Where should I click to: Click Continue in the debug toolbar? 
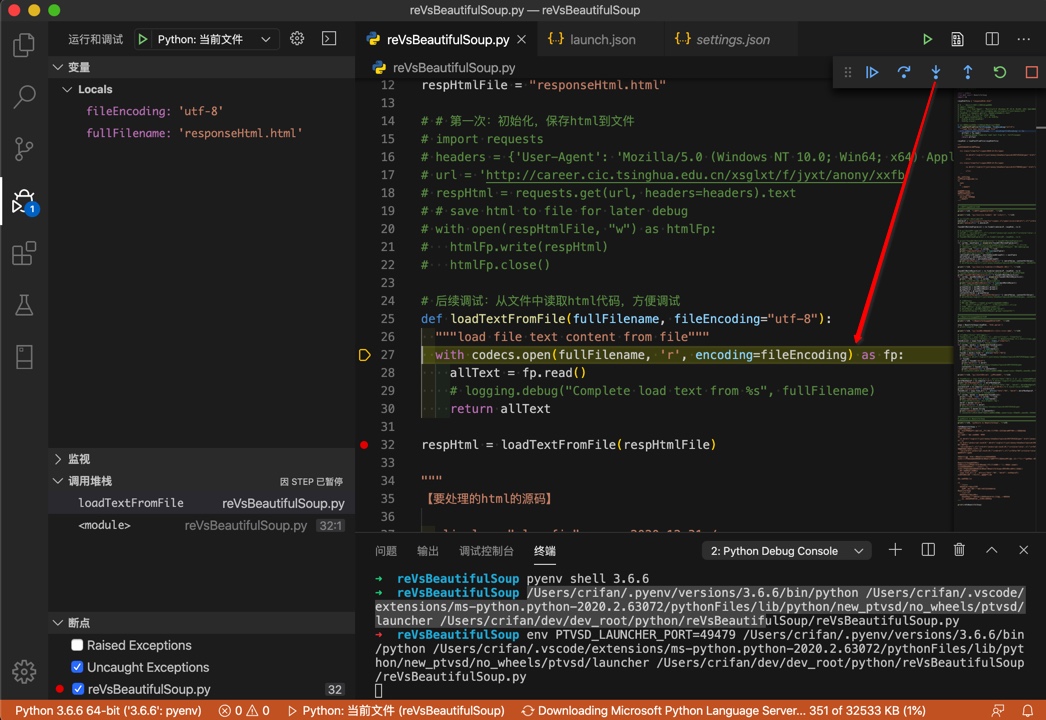(872, 72)
